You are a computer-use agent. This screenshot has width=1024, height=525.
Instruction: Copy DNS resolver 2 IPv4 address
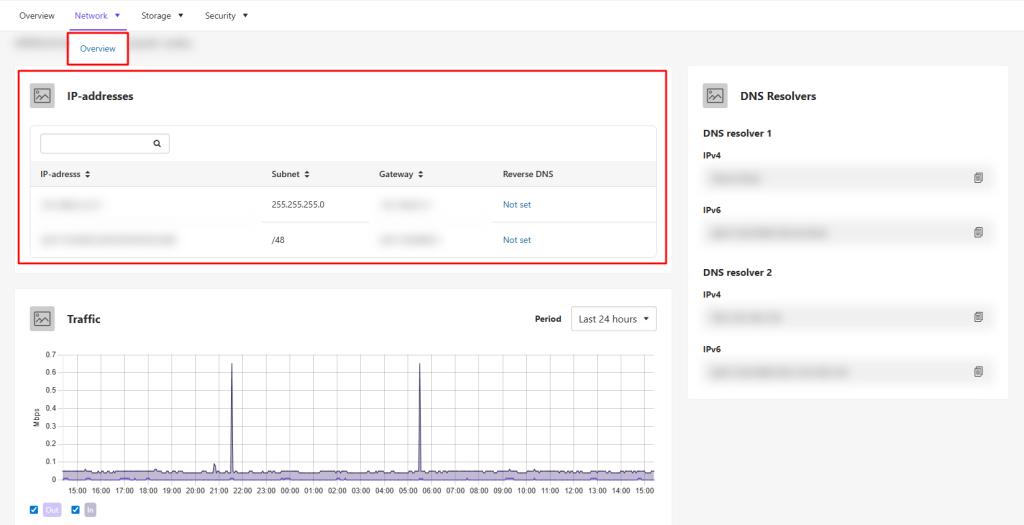click(x=978, y=317)
